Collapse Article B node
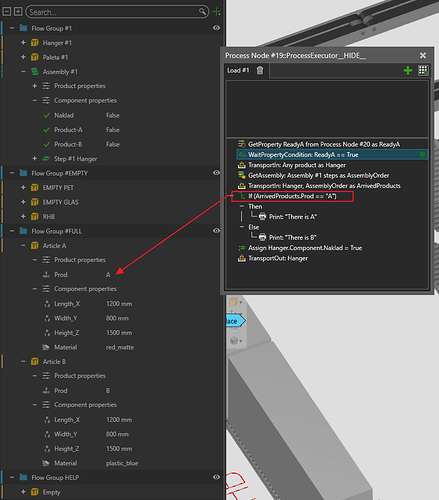This screenshot has height=500, width=439. [x=23, y=361]
